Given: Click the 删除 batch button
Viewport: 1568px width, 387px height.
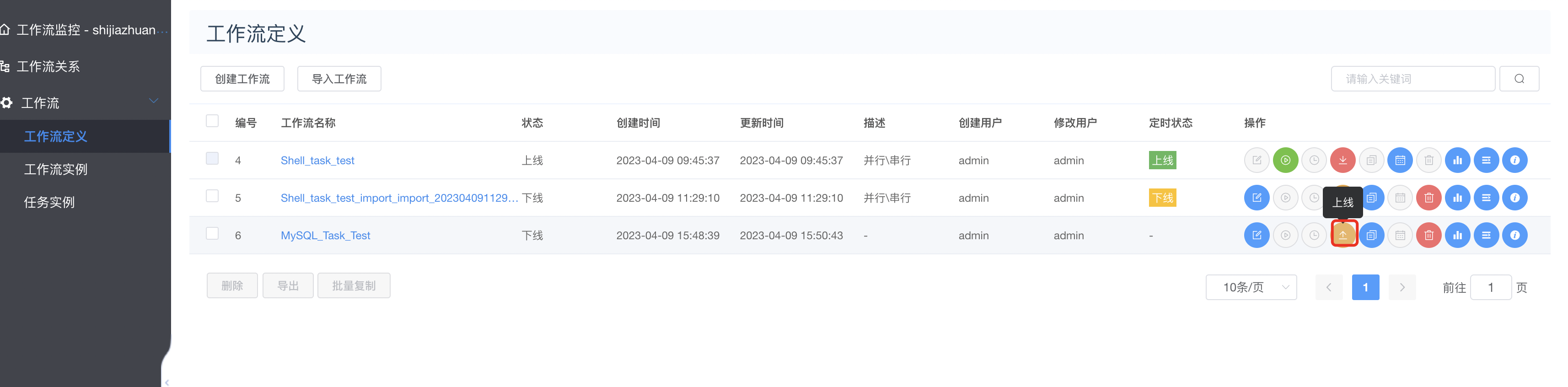Looking at the screenshot, I should coord(232,286).
